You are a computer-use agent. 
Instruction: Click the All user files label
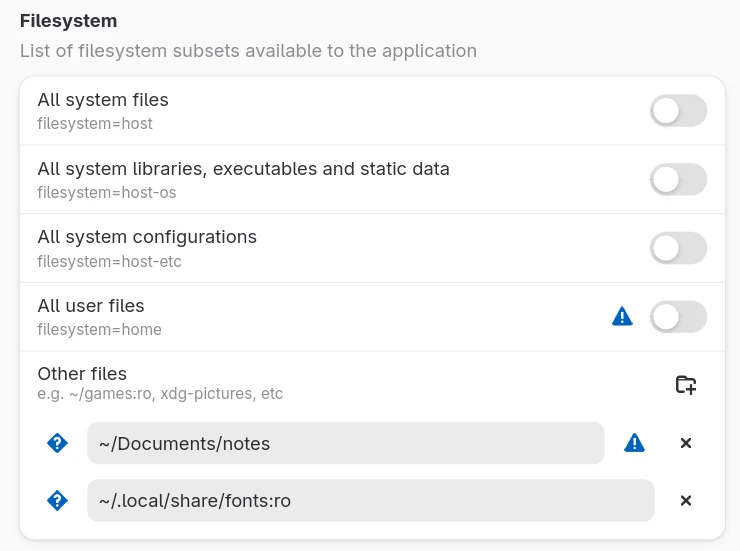coord(91,306)
